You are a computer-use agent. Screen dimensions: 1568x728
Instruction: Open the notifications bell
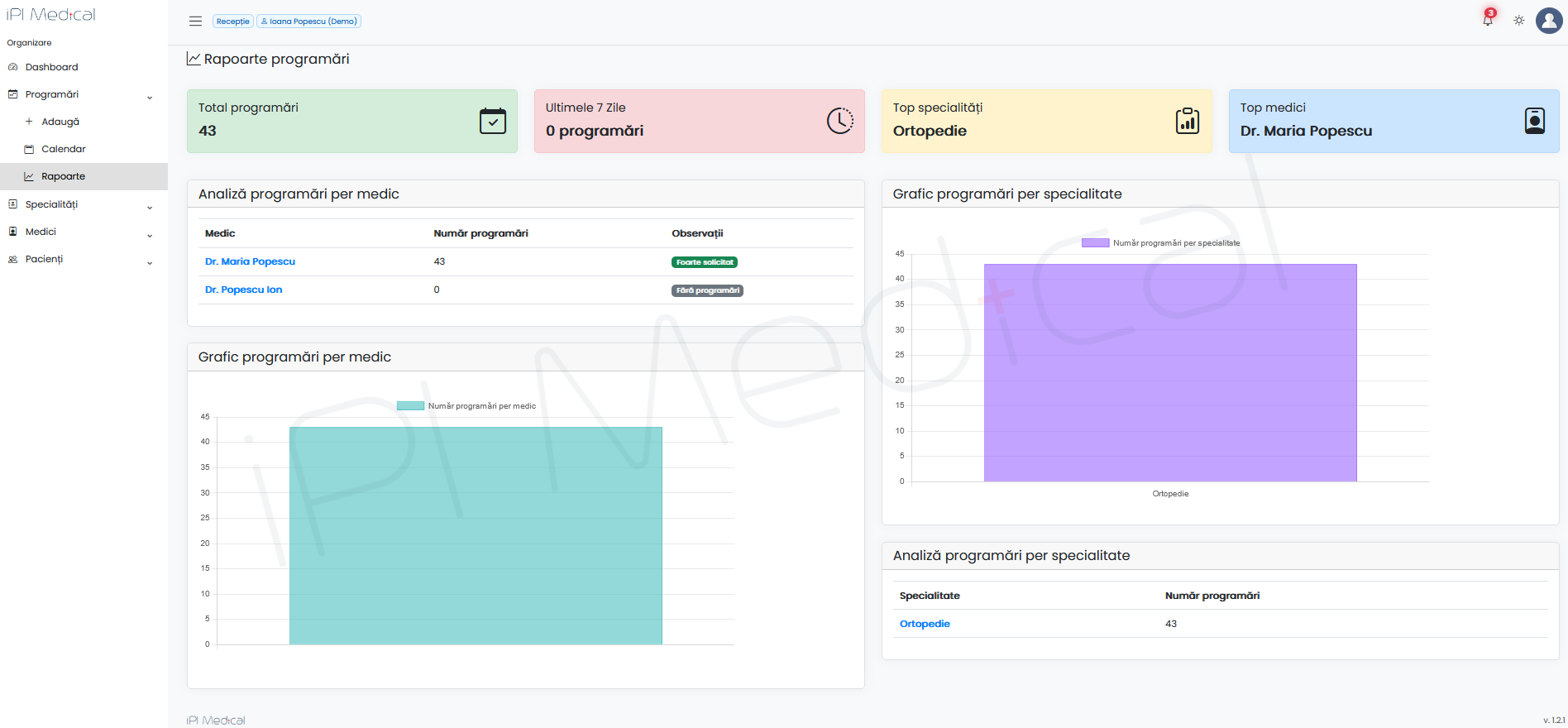1488,20
